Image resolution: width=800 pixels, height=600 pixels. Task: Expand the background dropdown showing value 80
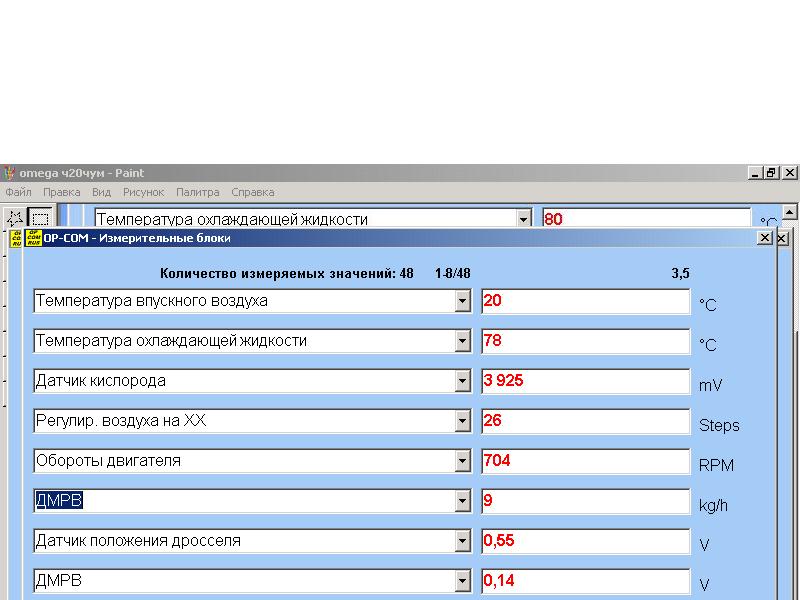(523, 219)
